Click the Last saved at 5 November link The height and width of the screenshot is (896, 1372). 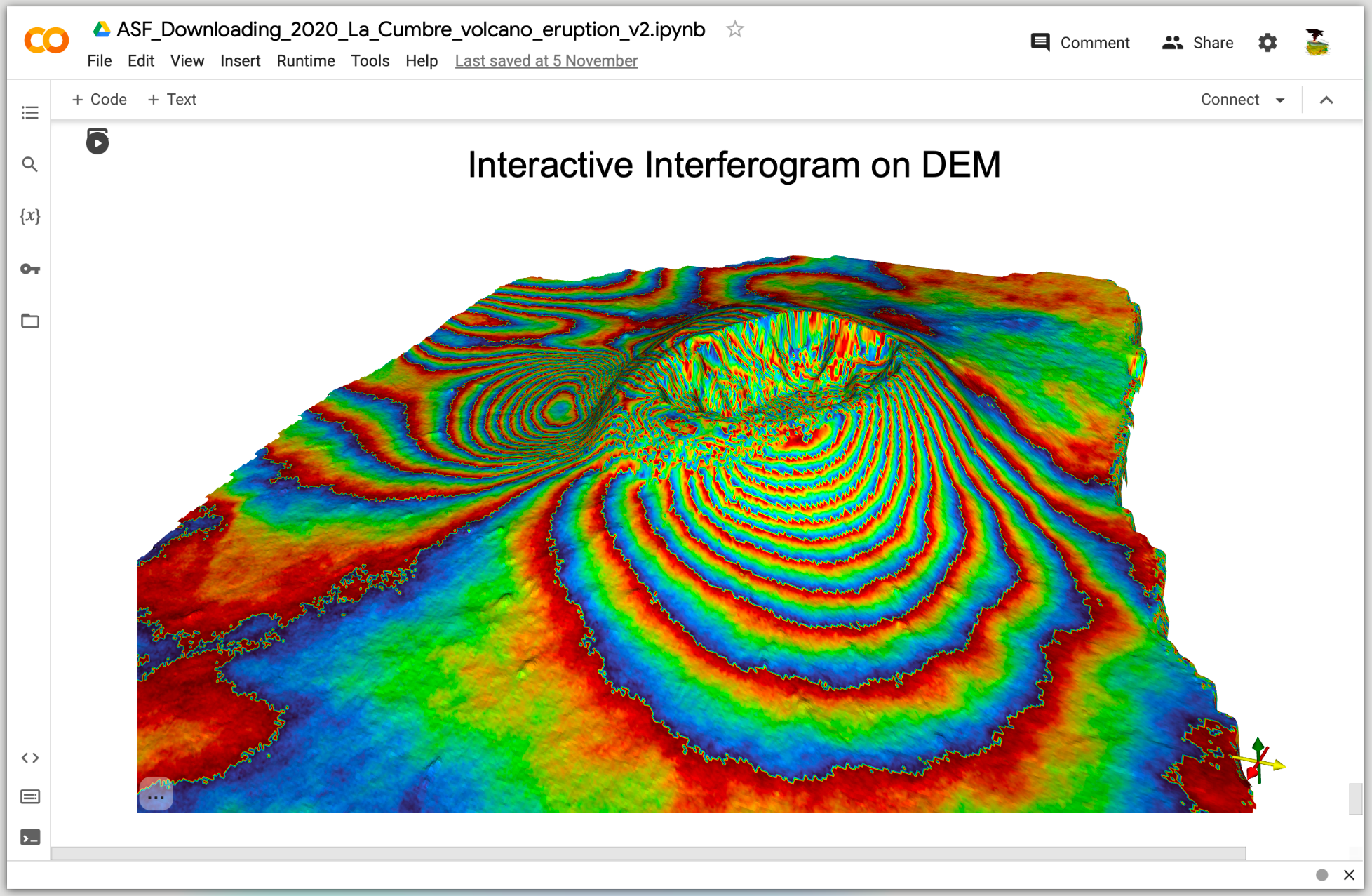tap(546, 61)
